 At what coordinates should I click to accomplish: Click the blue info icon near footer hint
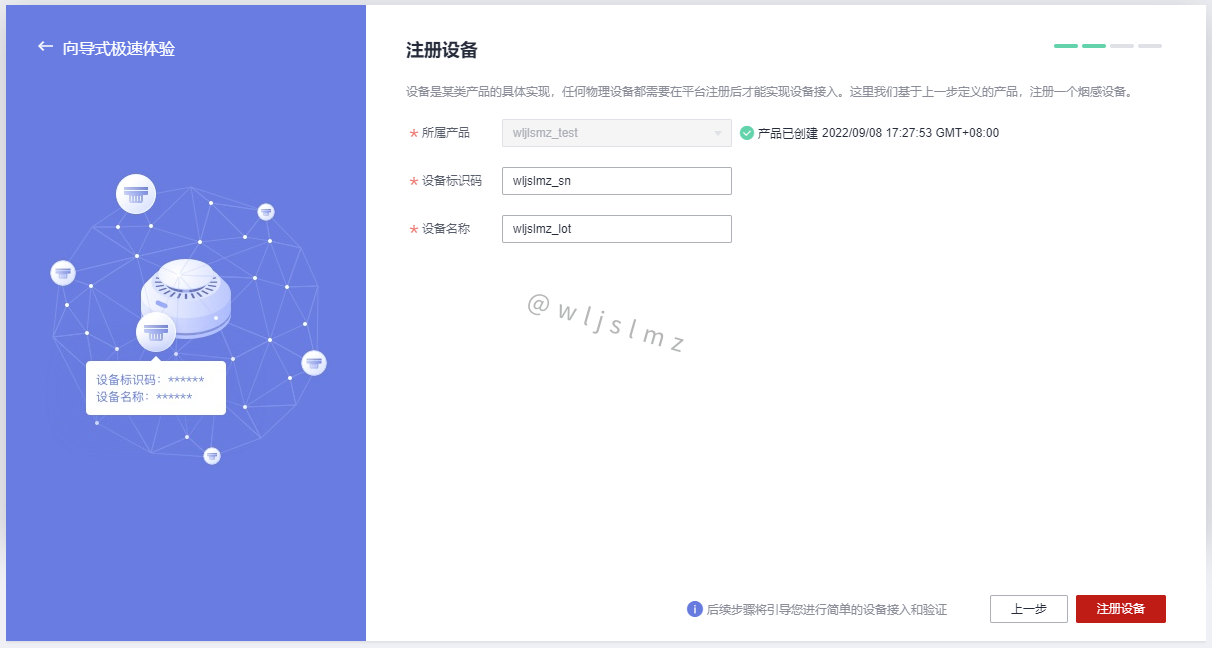[695, 609]
